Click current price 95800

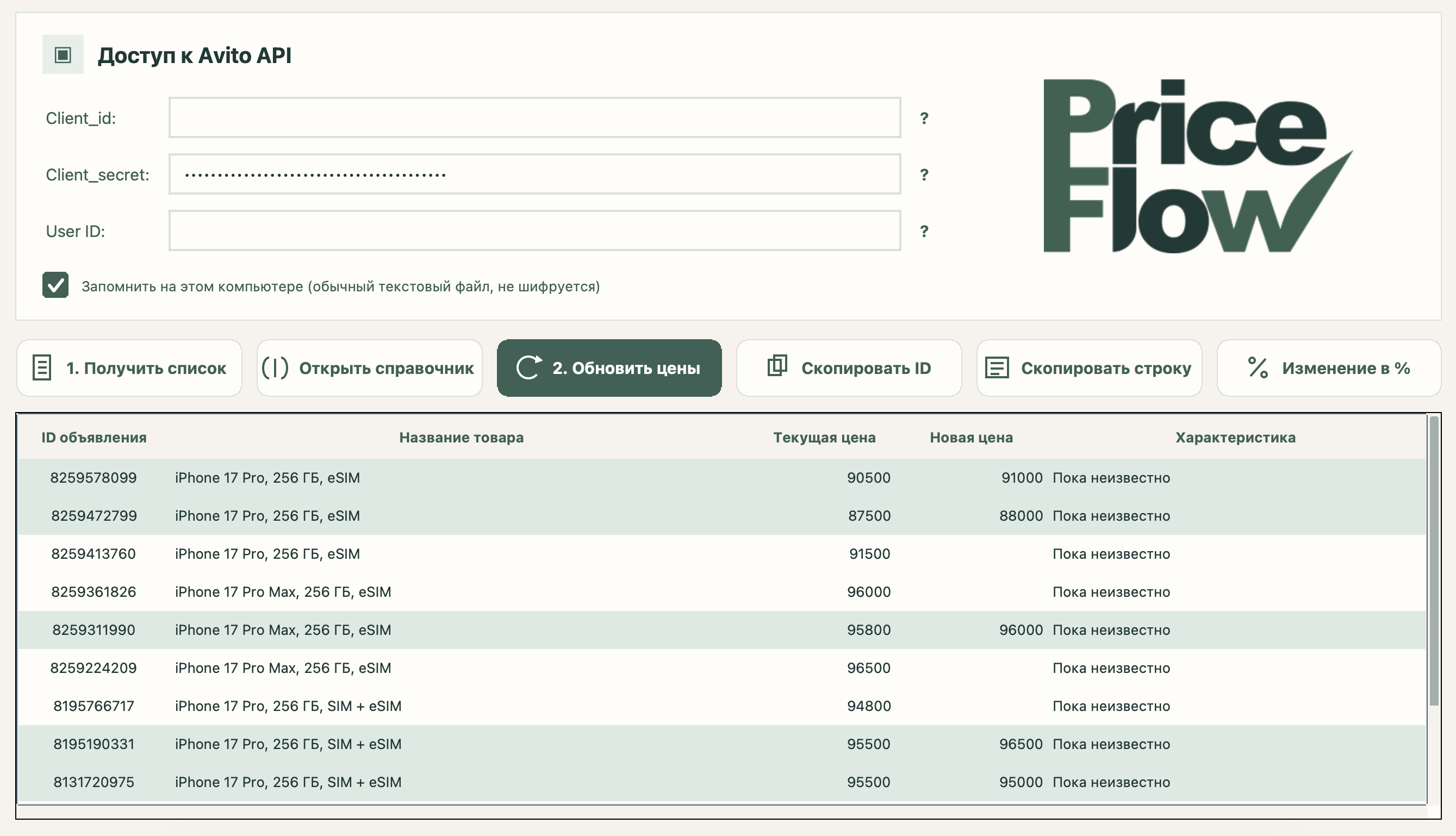869,630
